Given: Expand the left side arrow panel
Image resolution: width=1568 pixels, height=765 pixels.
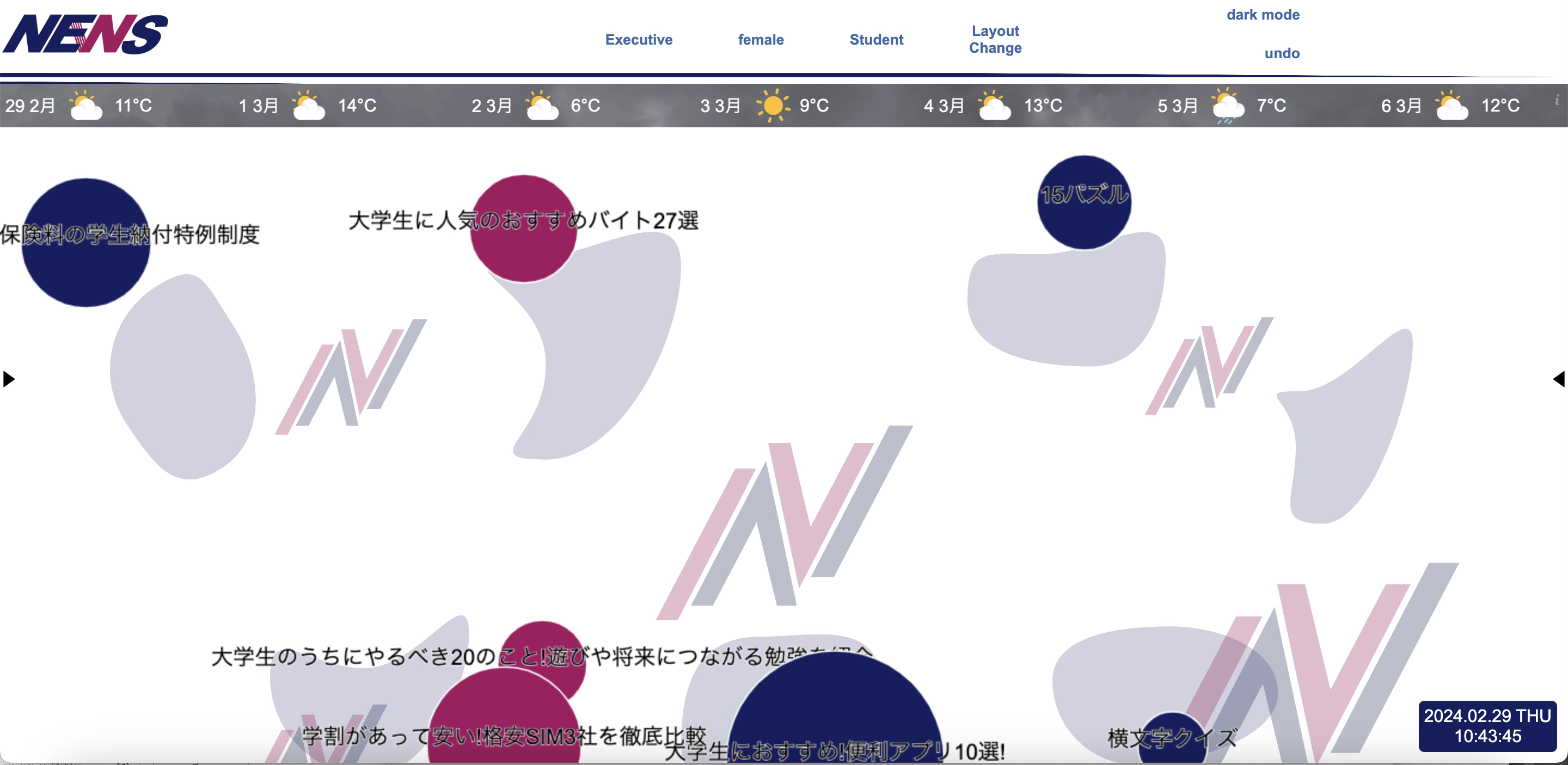Looking at the screenshot, I should 9,379.
